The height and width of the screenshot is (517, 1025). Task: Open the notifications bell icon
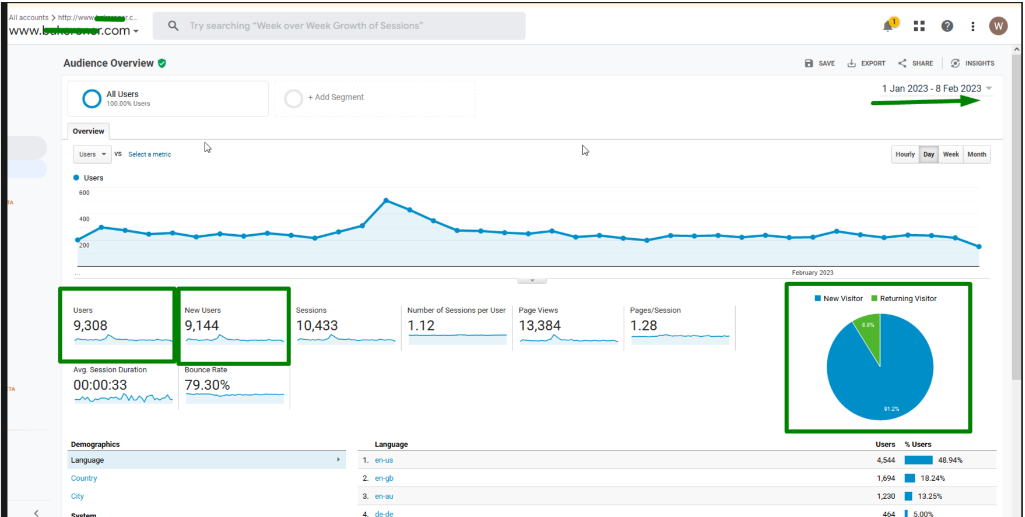coord(889,26)
